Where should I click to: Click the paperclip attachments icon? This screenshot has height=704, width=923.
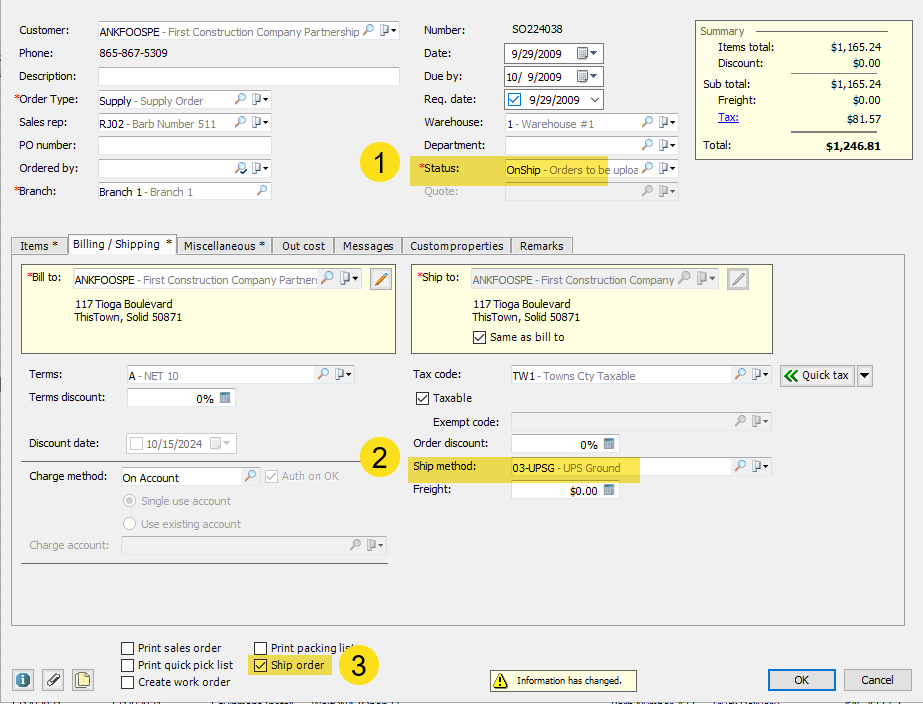pyautogui.click(x=53, y=680)
